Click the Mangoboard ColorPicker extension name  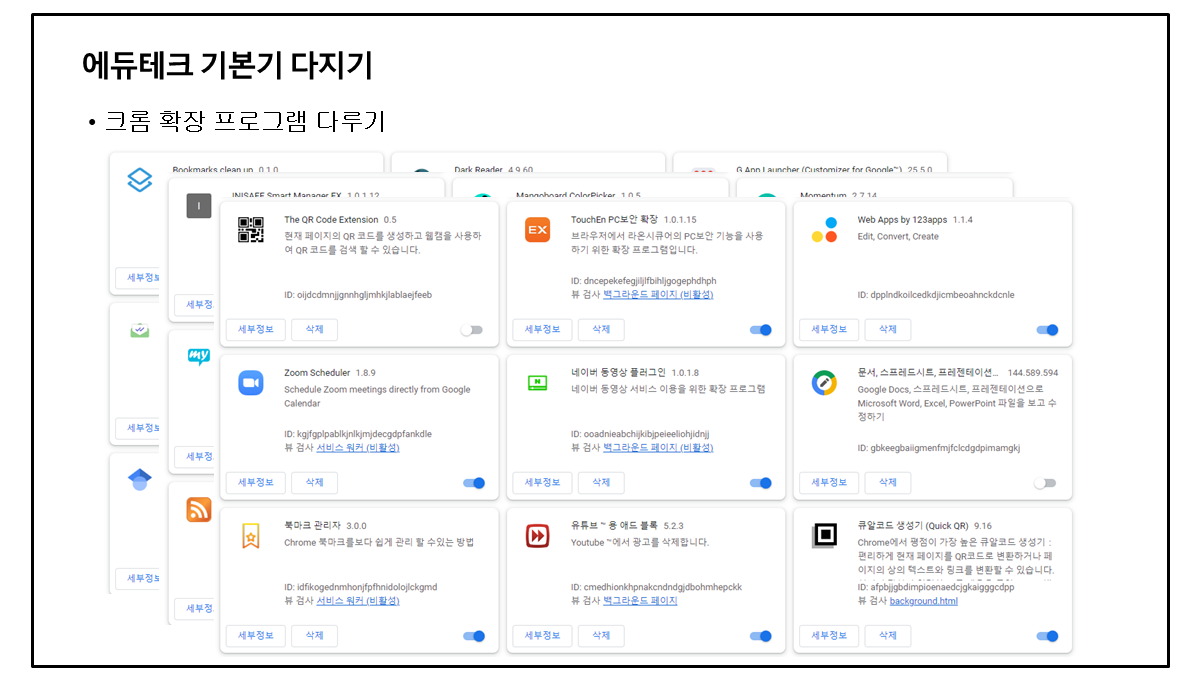pos(565,195)
